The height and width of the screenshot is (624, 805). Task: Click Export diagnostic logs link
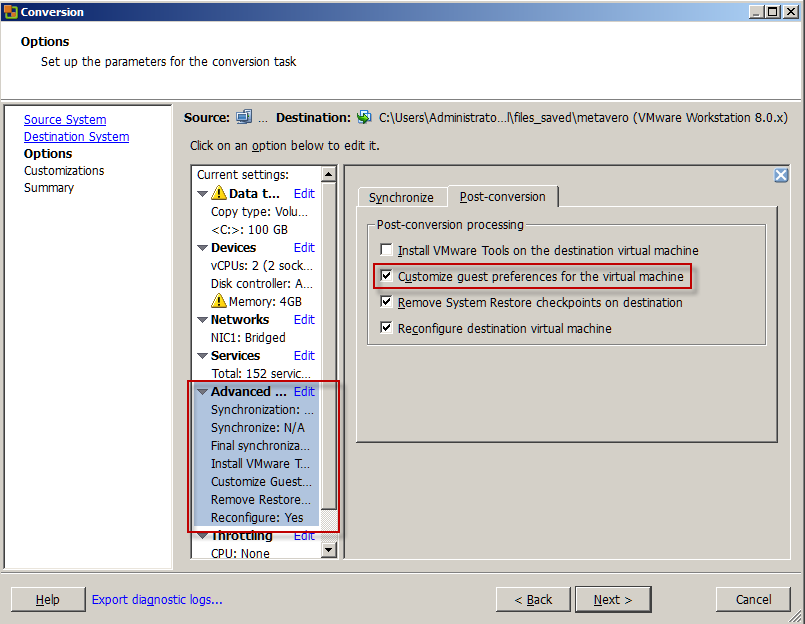click(157, 599)
